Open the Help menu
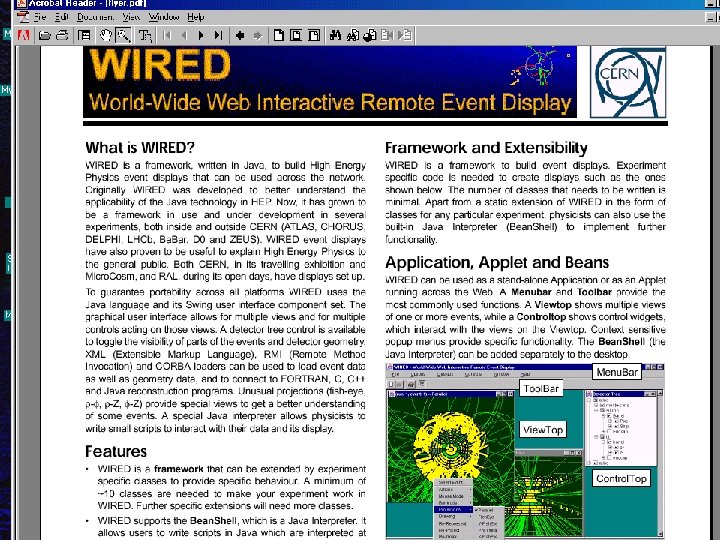This screenshot has height=540, width=720. (196, 17)
